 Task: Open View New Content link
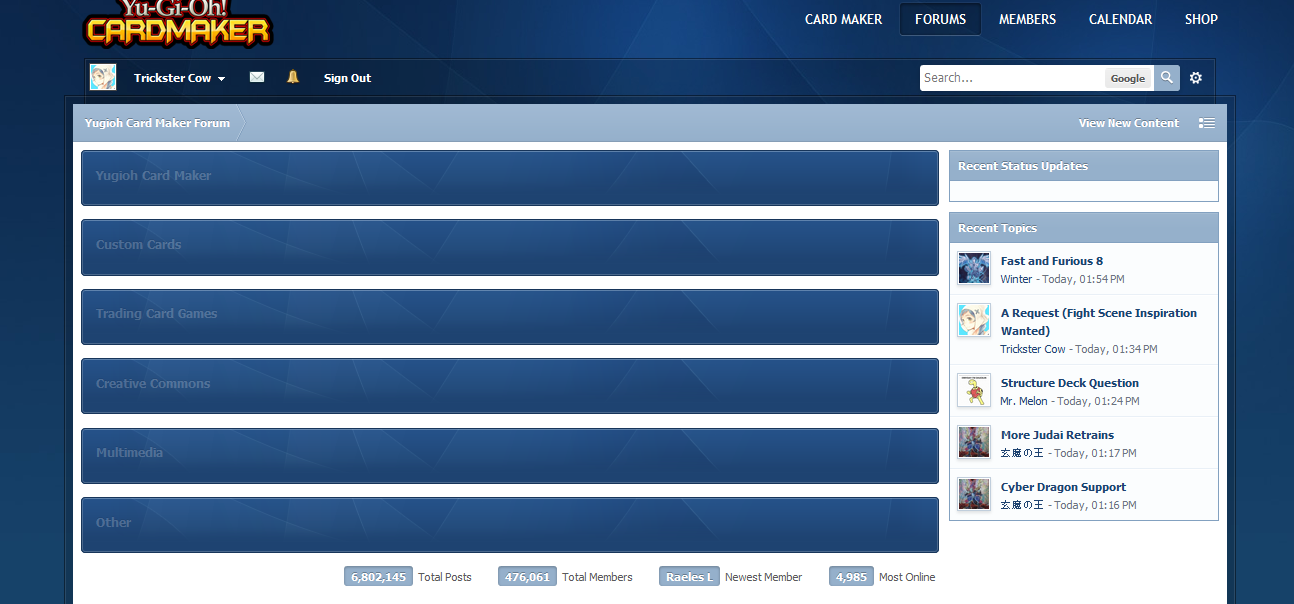coord(1128,123)
